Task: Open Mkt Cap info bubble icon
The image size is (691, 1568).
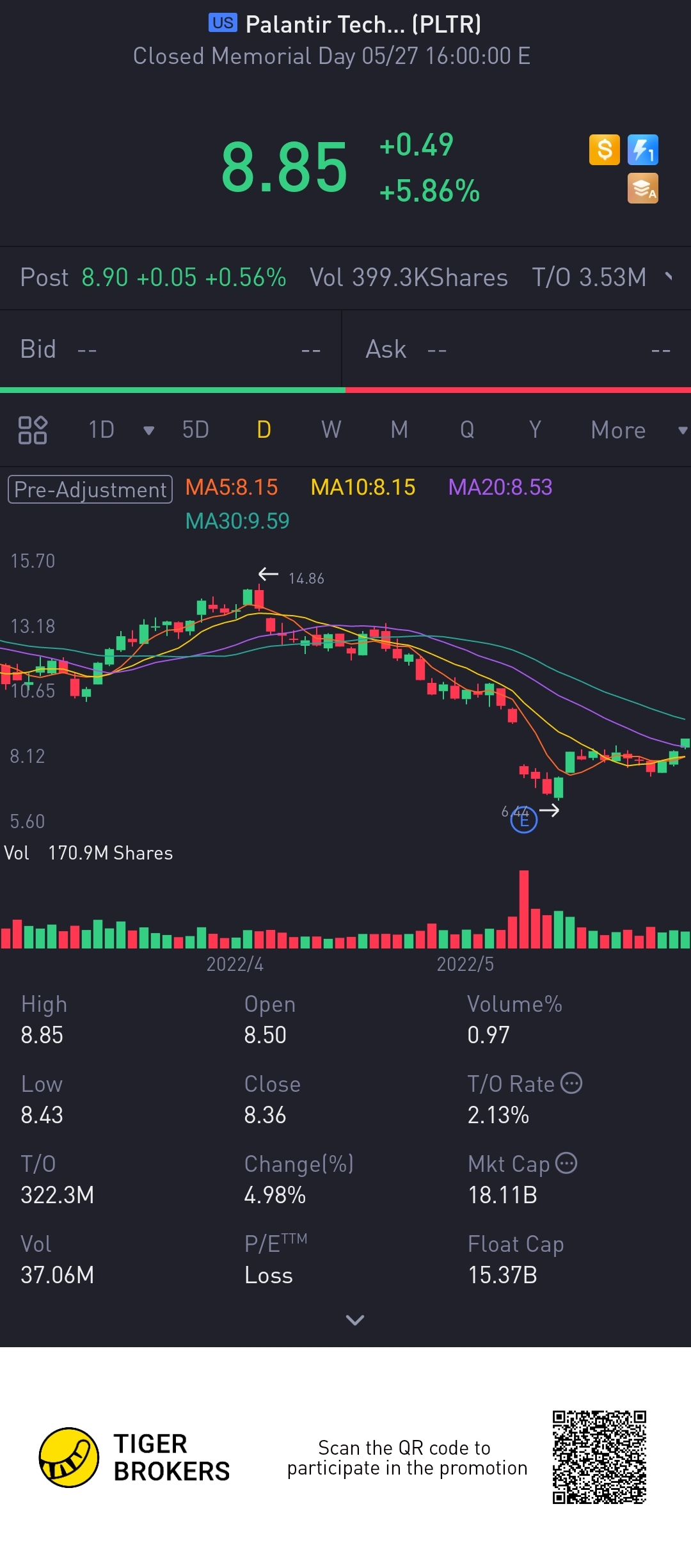Action: pos(566,1163)
